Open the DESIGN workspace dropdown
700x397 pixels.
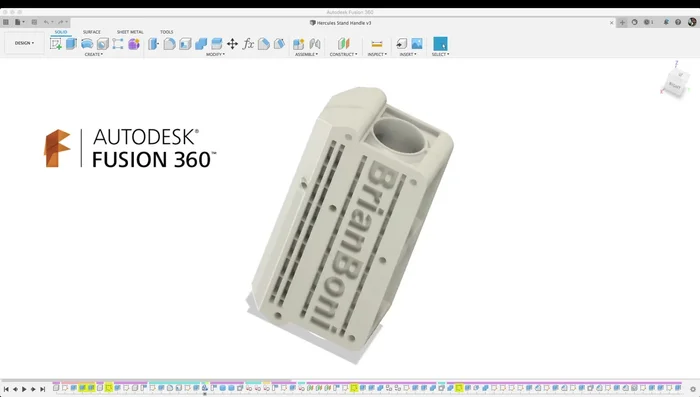coord(24,43)
